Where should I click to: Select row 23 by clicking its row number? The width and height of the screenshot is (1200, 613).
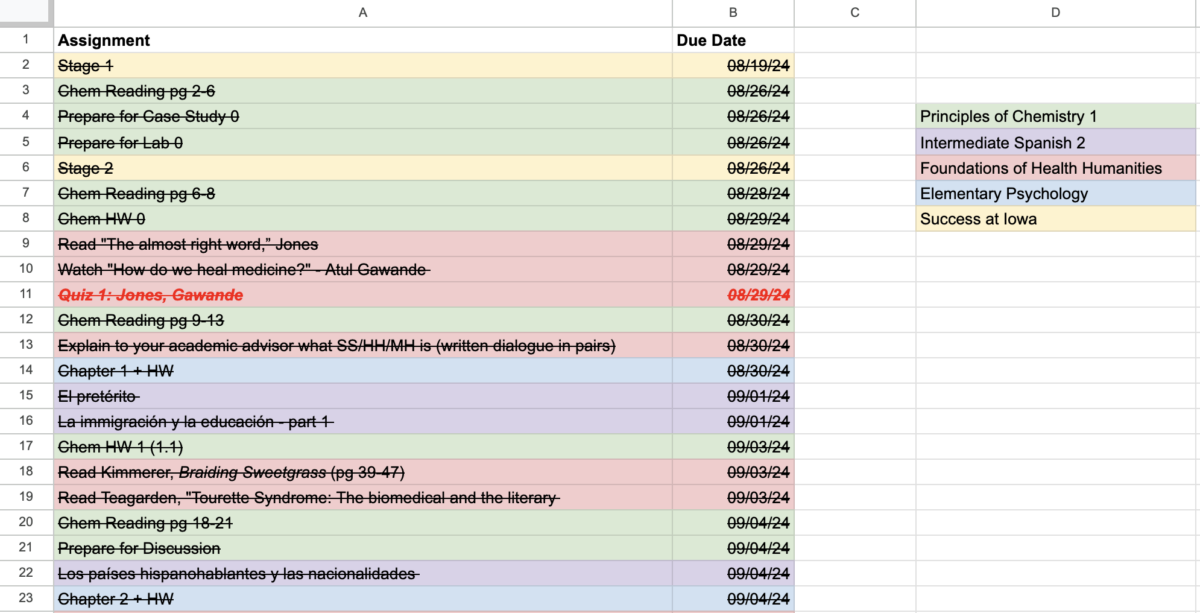click(25, 599)
